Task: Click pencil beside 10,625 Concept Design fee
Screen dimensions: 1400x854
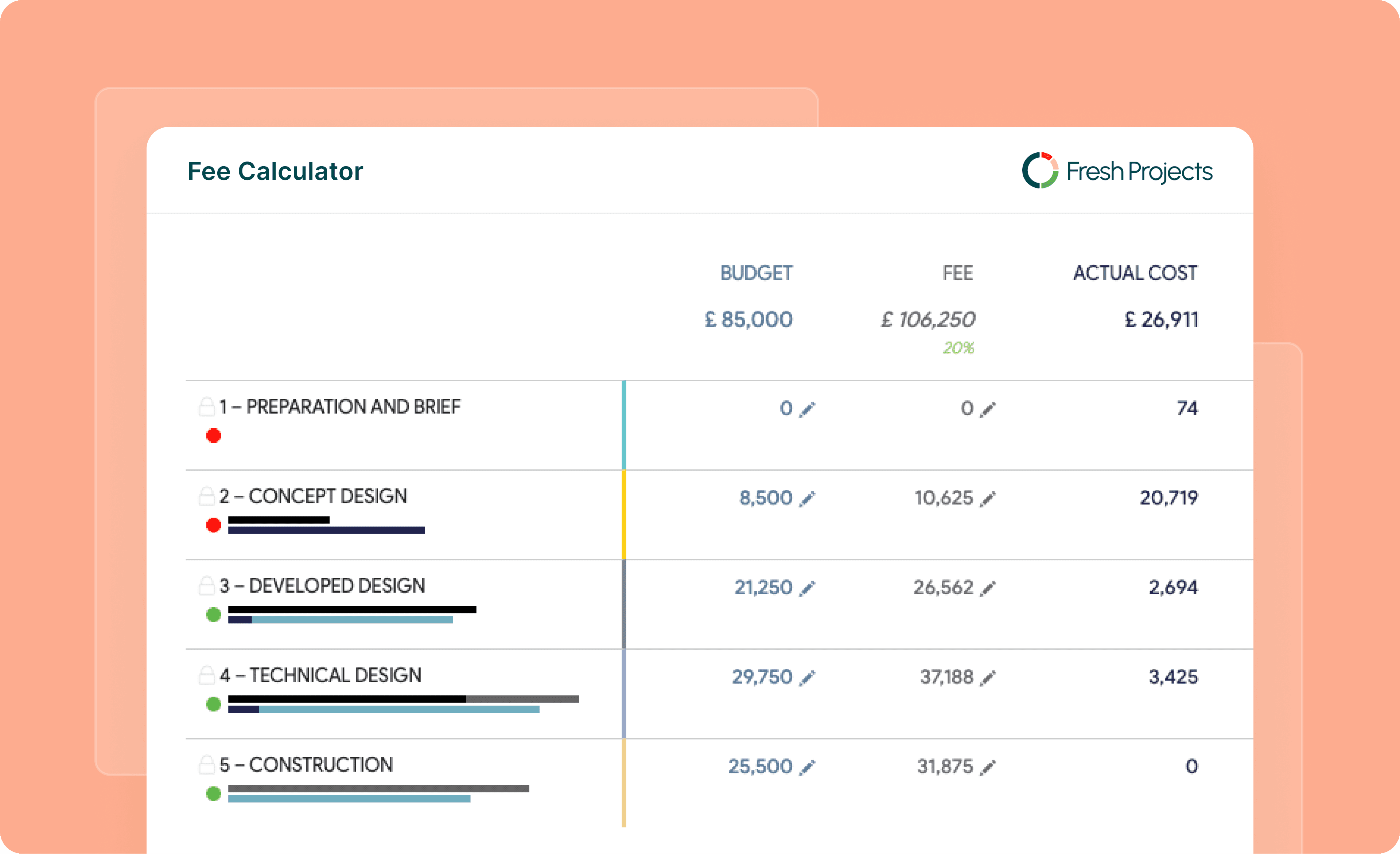Action: click(988, 499)
